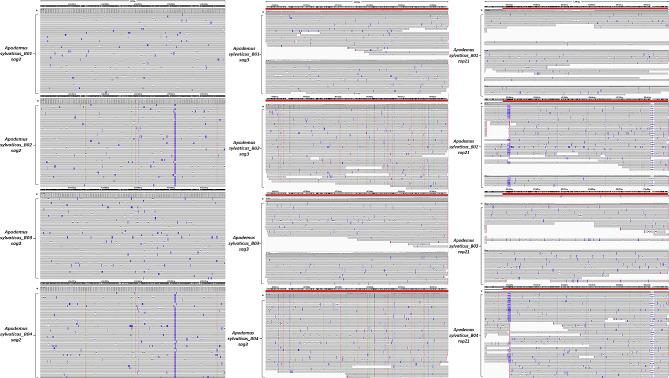Click the 'Apodemus sylvaticus_B02 seg2' track label

click(17, 145)
